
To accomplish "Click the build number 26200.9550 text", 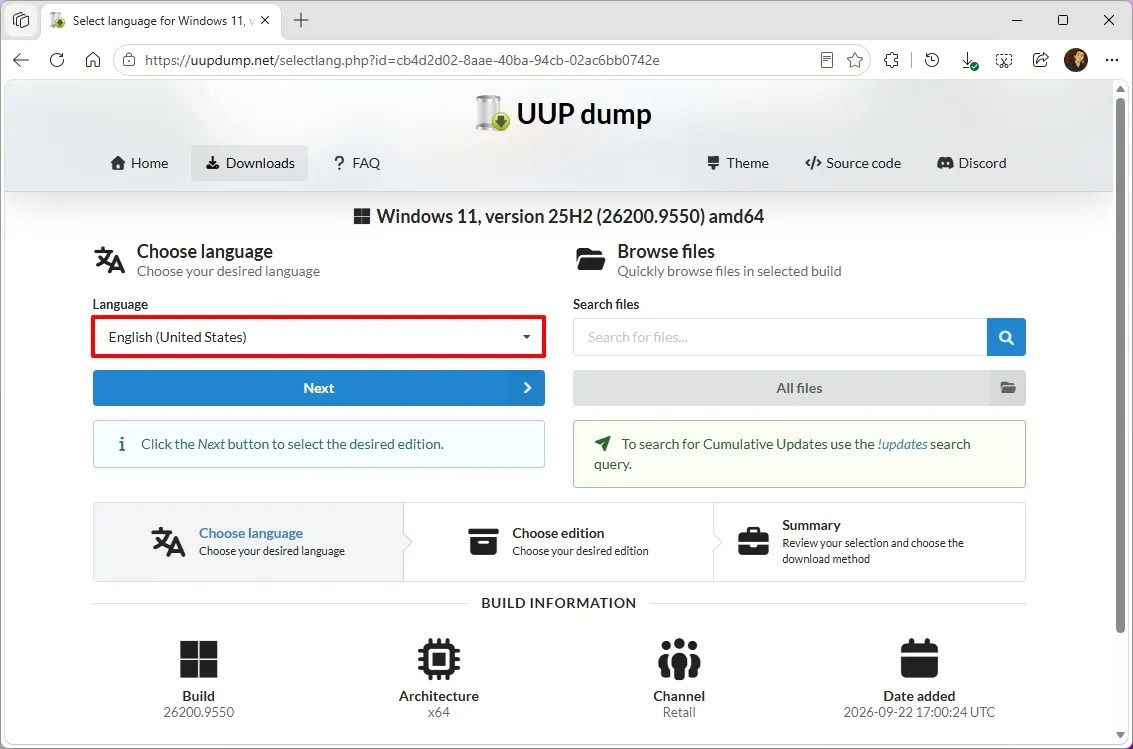I will [199, 712].
